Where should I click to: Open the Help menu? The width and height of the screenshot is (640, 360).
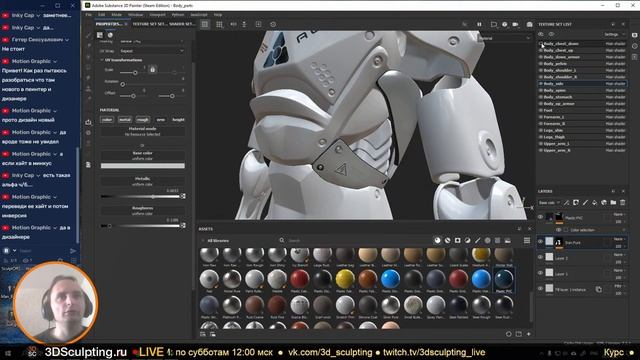[218, 15]
